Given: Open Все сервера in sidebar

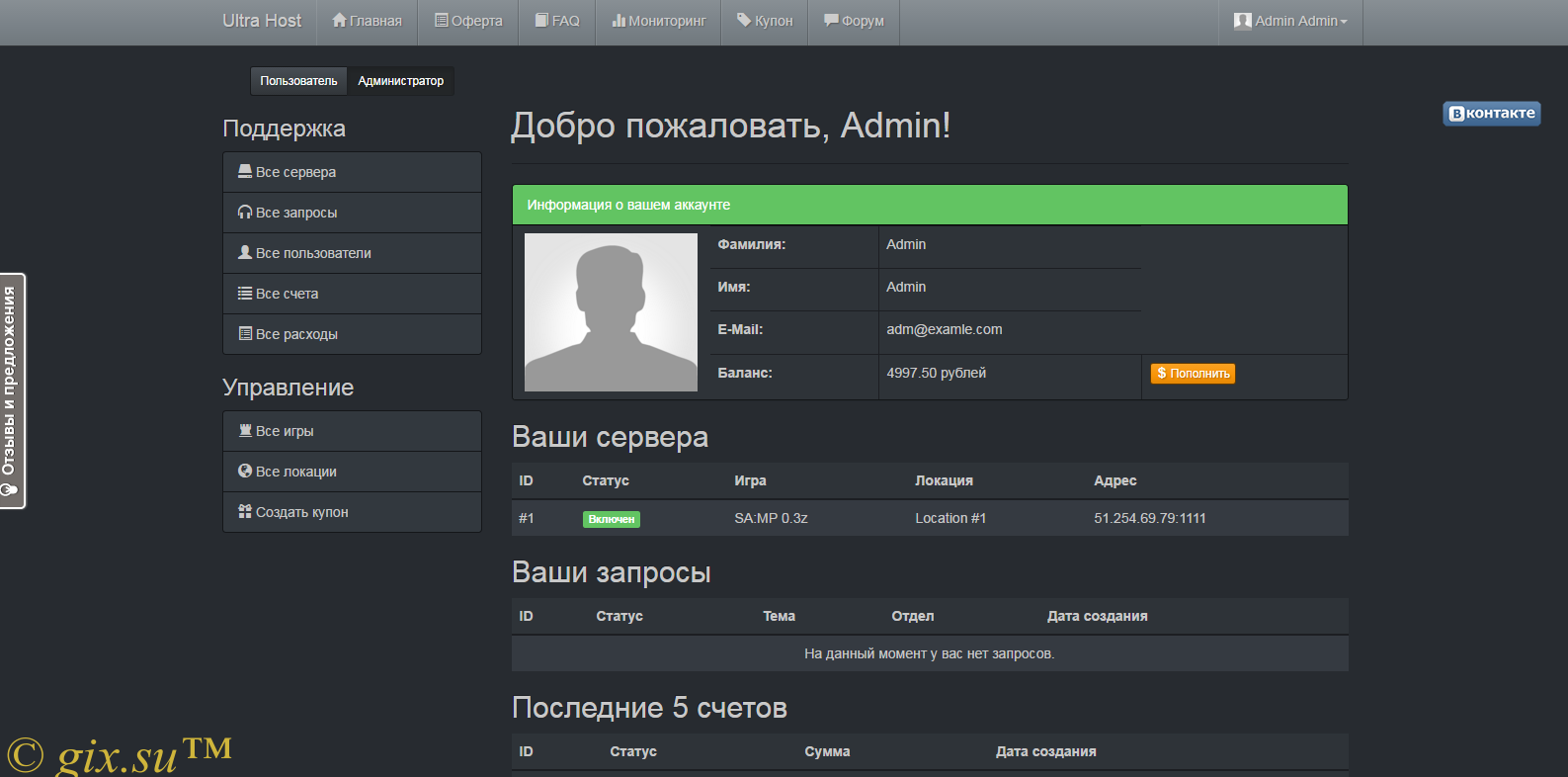Looking at the screenshot, I should [x=352, y=172].
